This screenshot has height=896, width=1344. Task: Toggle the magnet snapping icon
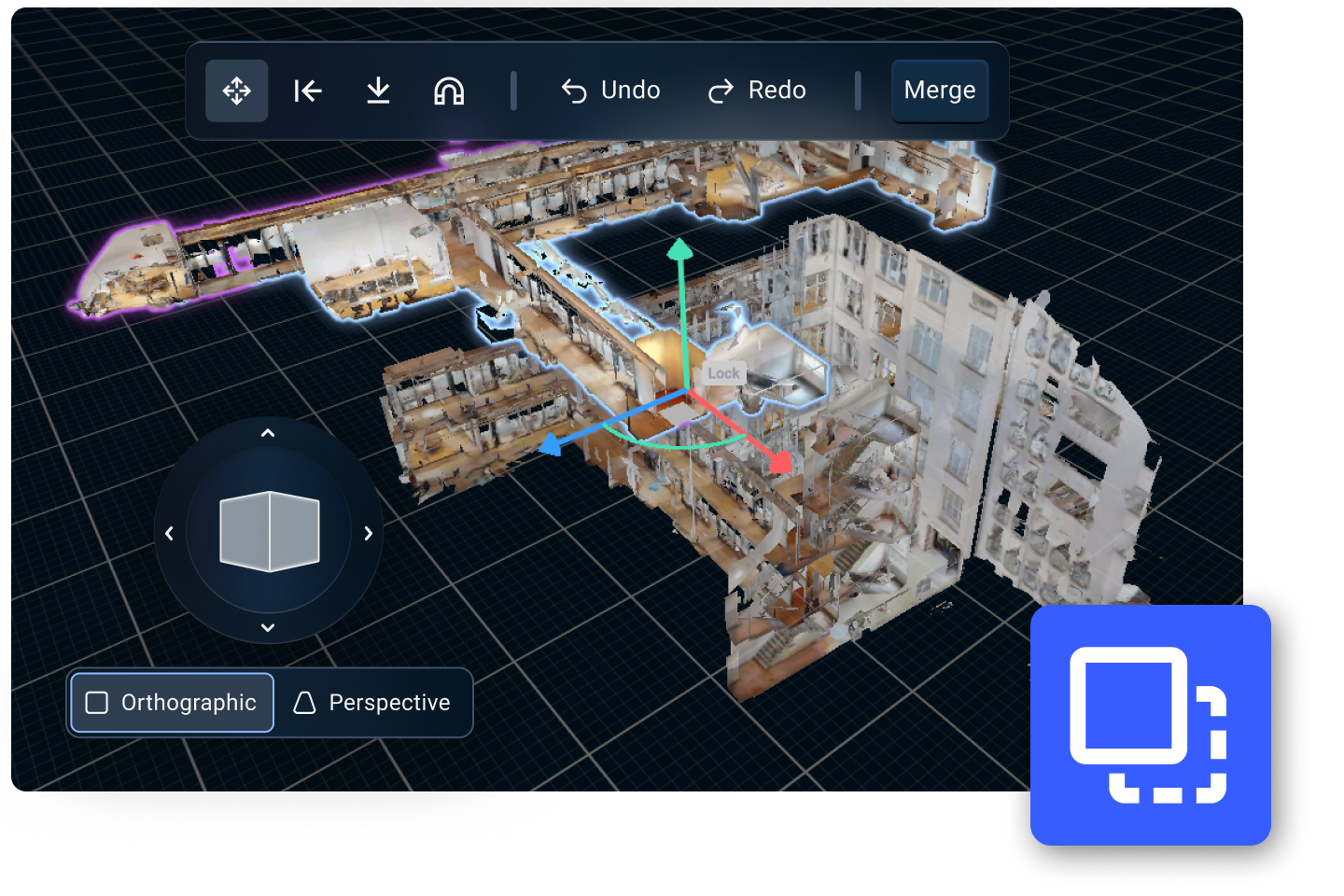(449, 91)
